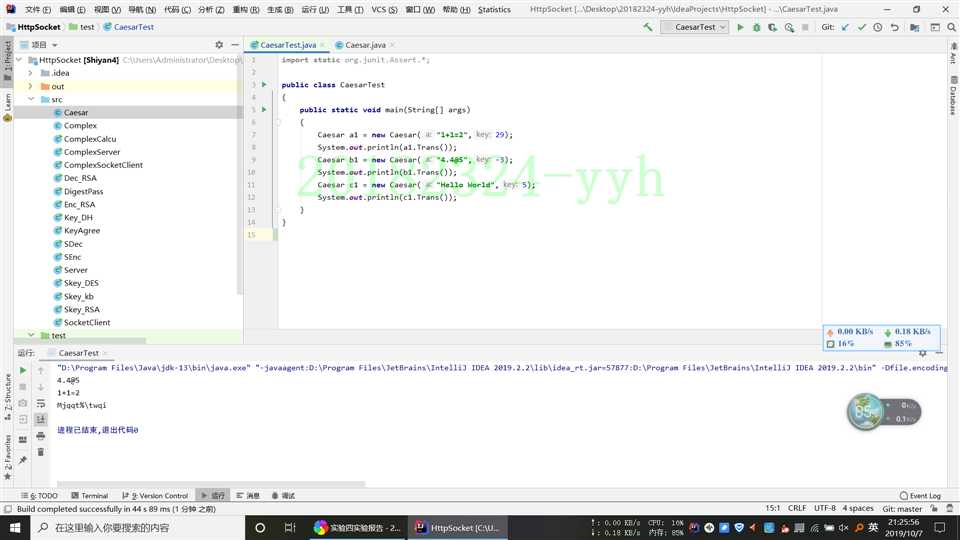960x540 pixels.
Task: Click the gutter run arrow beside main method
Action: coord(264,110)
